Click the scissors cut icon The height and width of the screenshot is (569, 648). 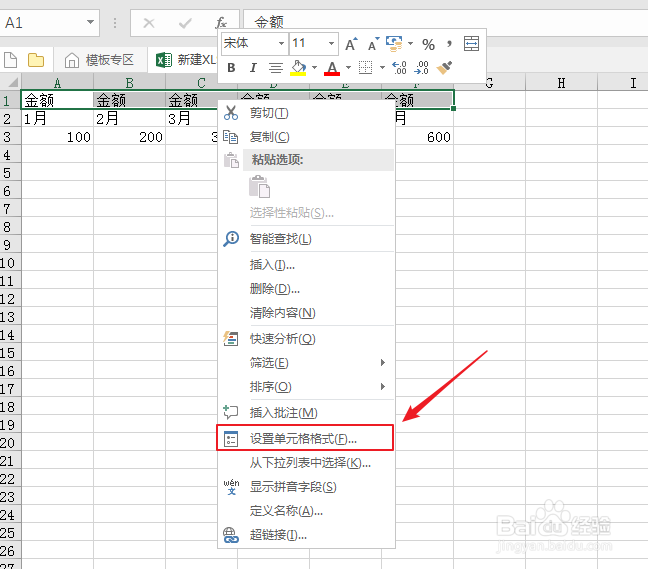pyautogui.click(x=231, y=112)
